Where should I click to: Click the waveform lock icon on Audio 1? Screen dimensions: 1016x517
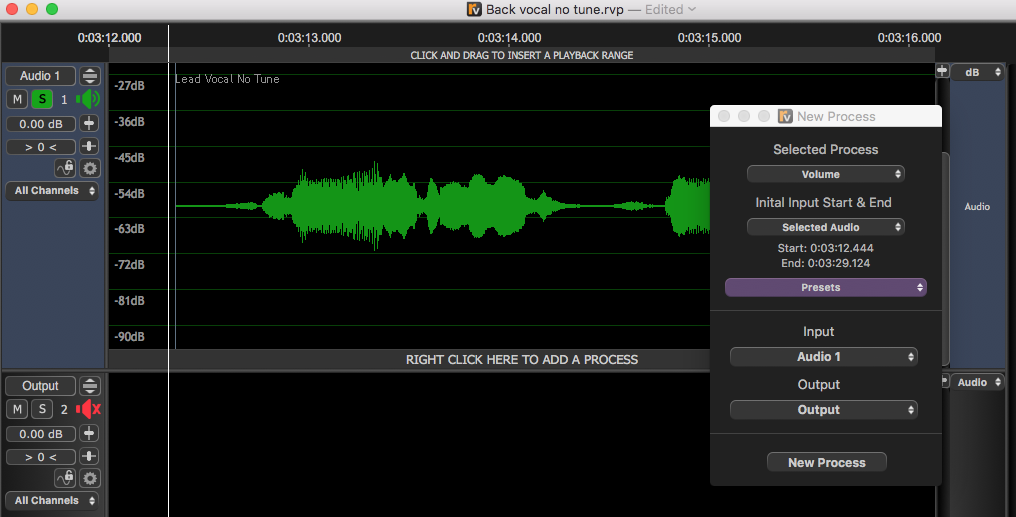pyautogui.click(x=65, y=169)
